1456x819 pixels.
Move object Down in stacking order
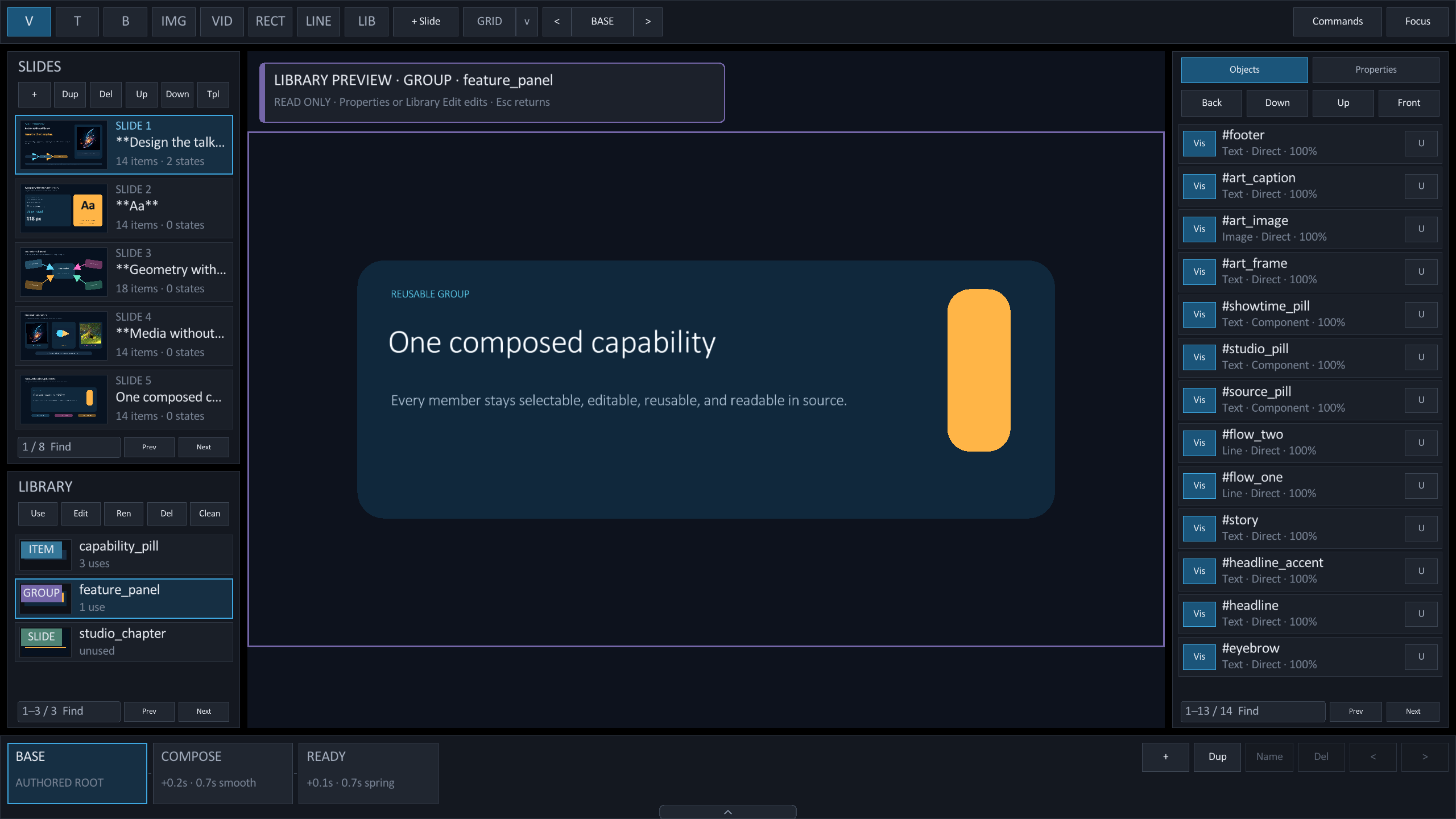point(1277,103)
